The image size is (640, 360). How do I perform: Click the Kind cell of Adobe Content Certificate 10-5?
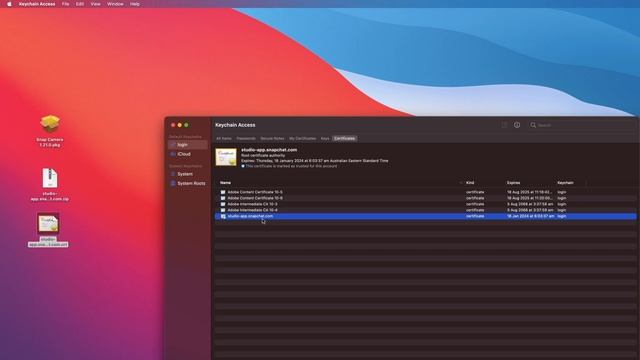(475, 192)
